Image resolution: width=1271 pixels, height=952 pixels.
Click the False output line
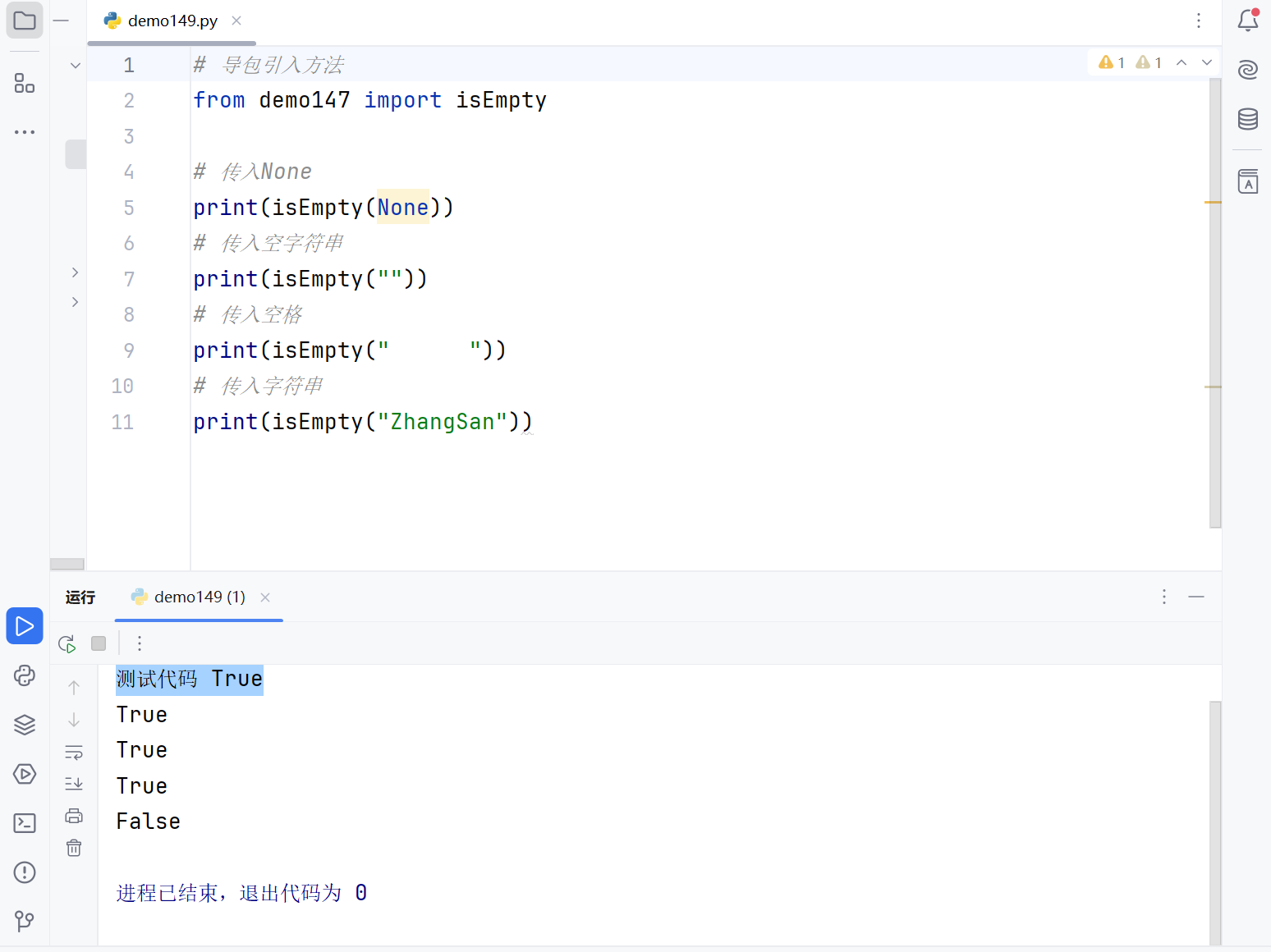[149, 822]
